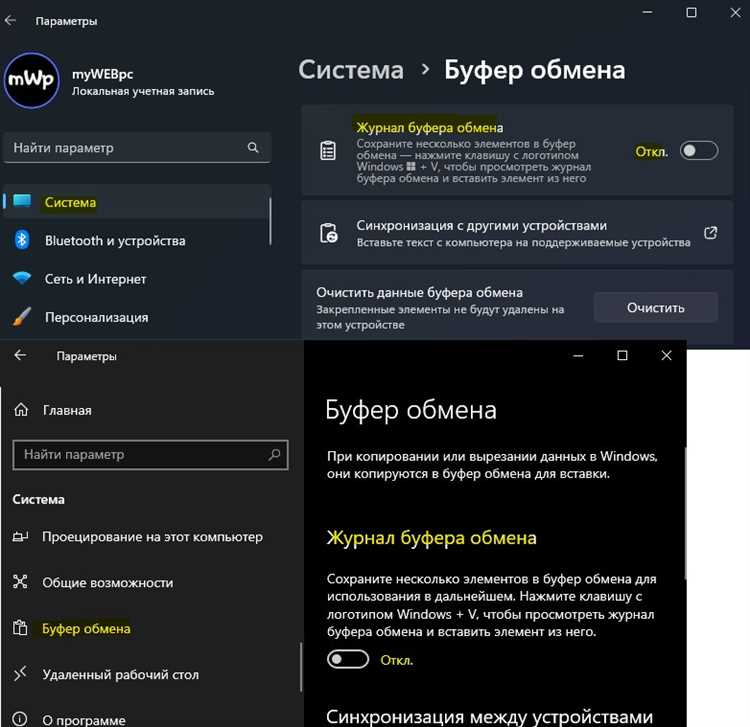Minimize the top Параметры window

[647, 12]
